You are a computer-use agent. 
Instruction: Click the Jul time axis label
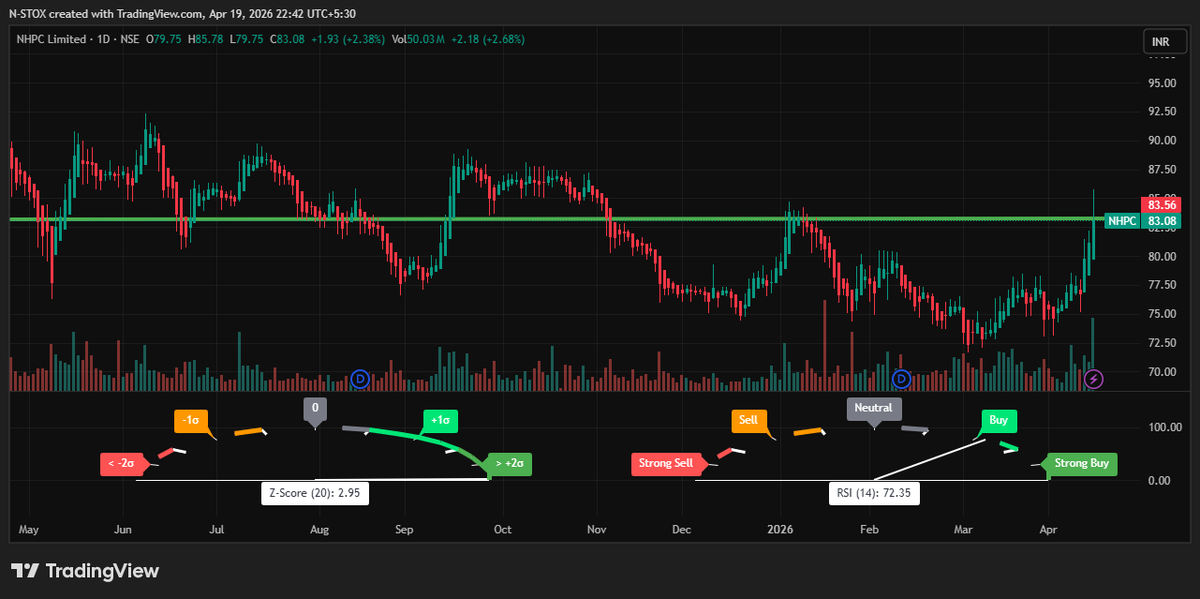pyautogui.click(x=216, y=529)
